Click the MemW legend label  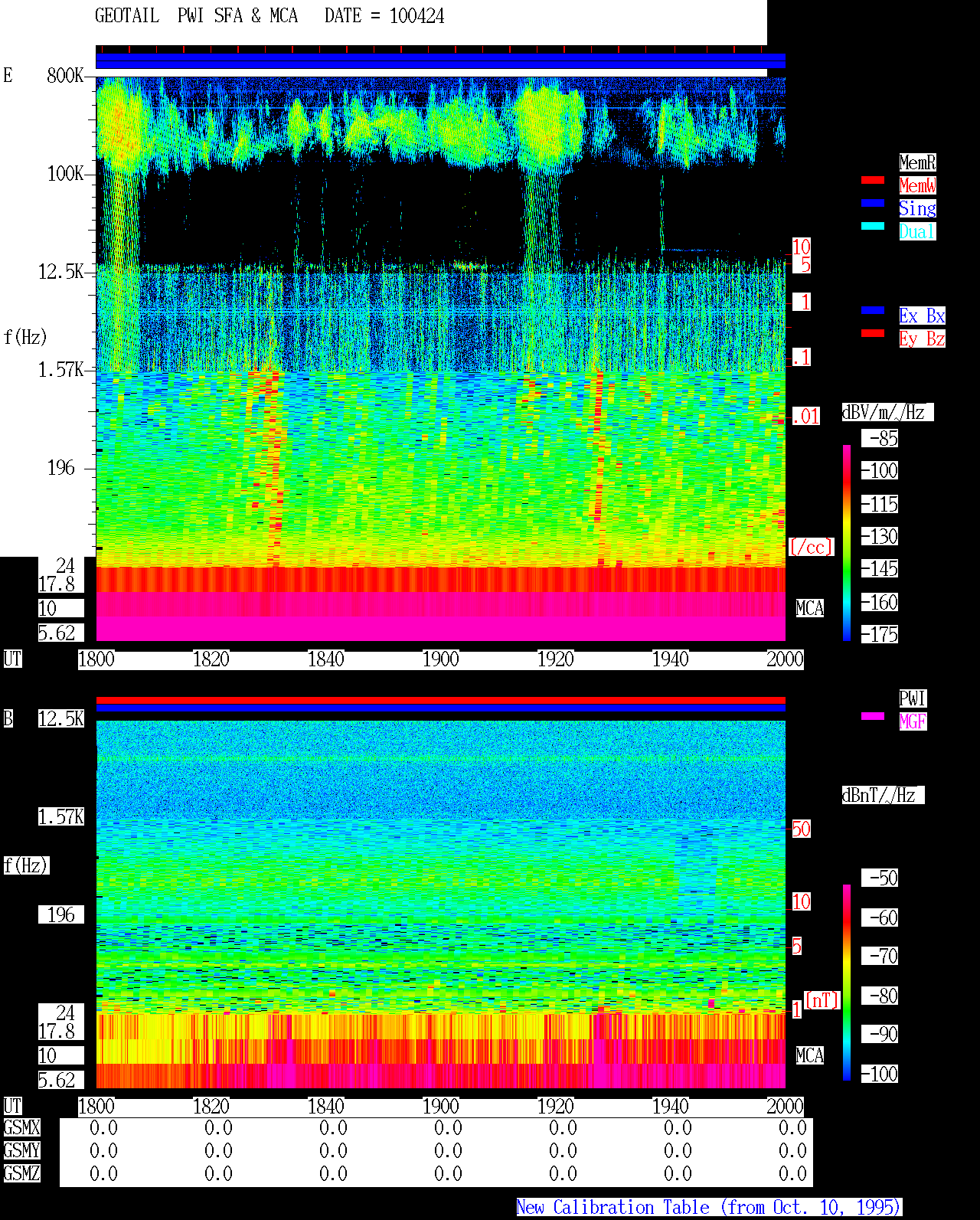coord(917,185)
